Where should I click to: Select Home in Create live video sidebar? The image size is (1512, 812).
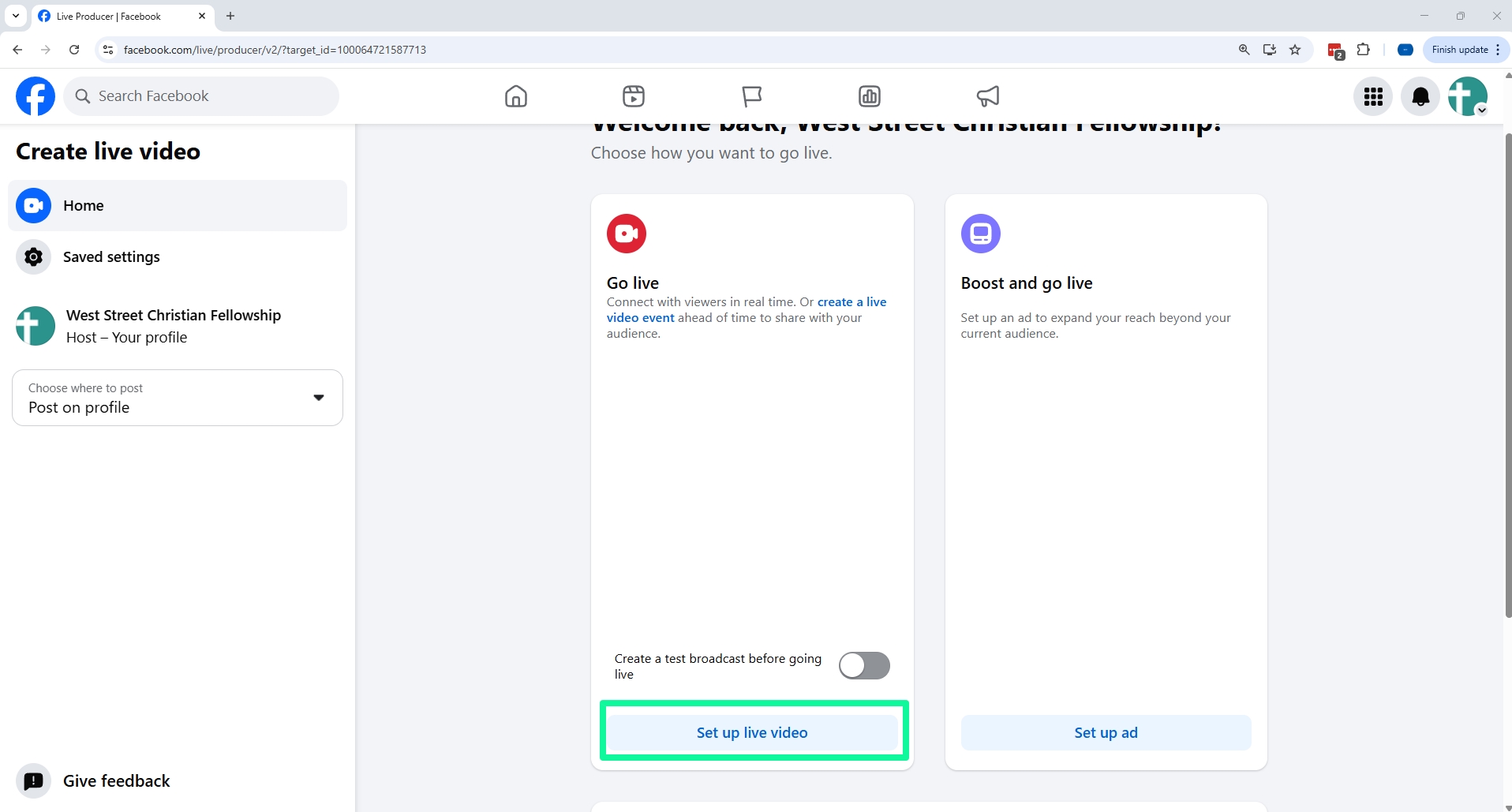click(x=178, y=206)
